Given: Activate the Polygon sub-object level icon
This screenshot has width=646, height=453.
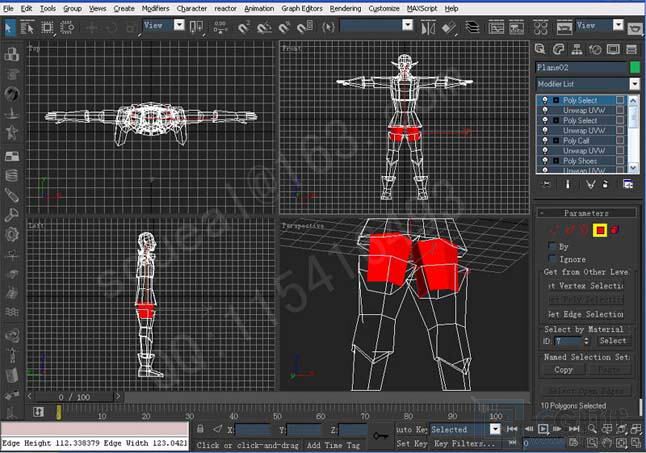Looking at the screenshot, I should [x=600, y=230].
